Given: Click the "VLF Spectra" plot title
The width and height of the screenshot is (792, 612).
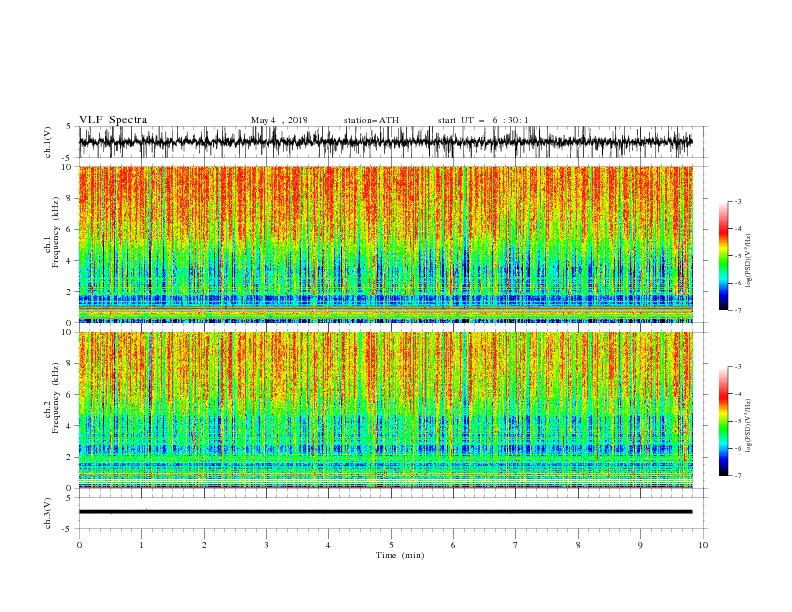Looking at the screenshot, I should point(113,120).
